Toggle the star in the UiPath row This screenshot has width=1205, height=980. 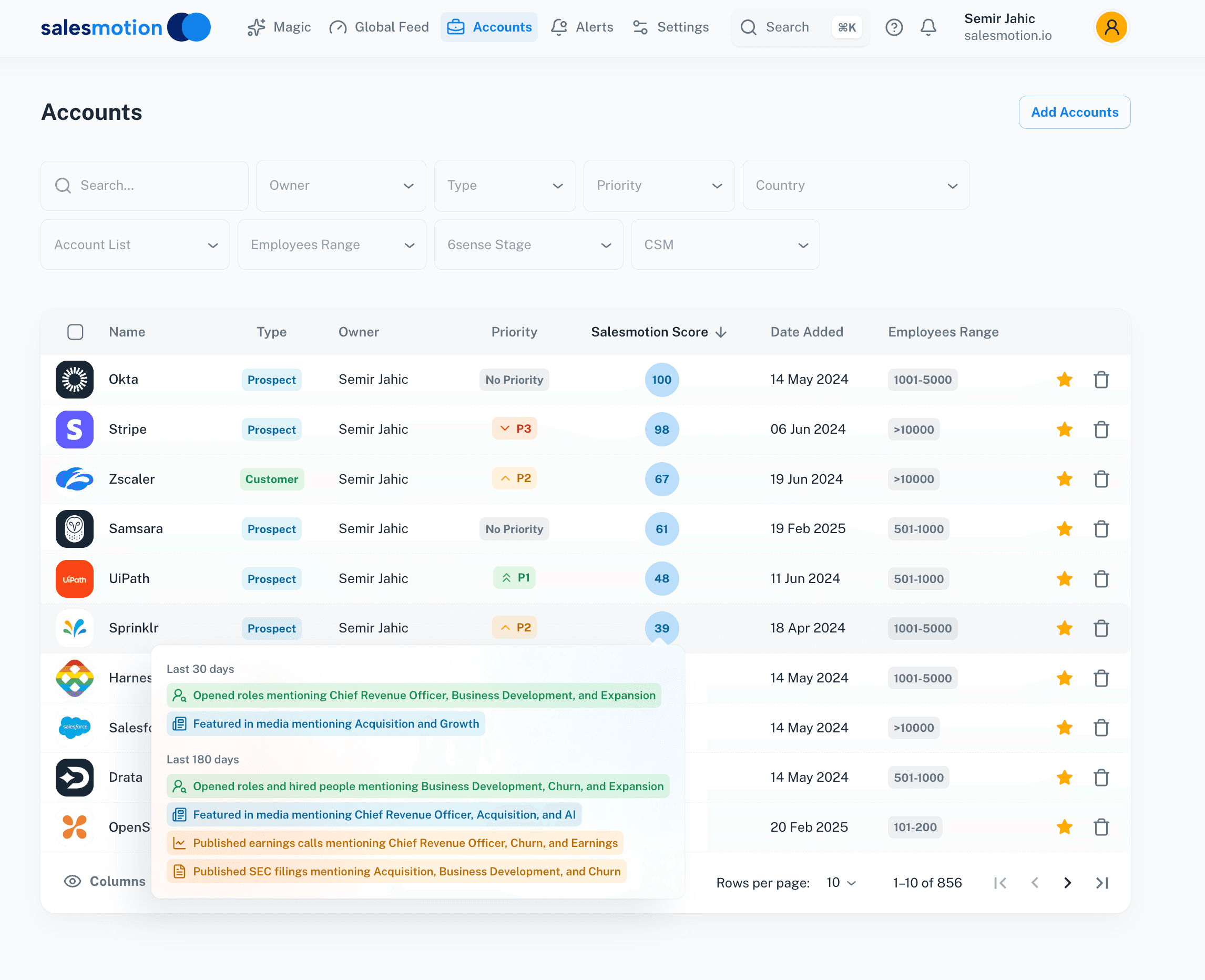coord(1064,578)
